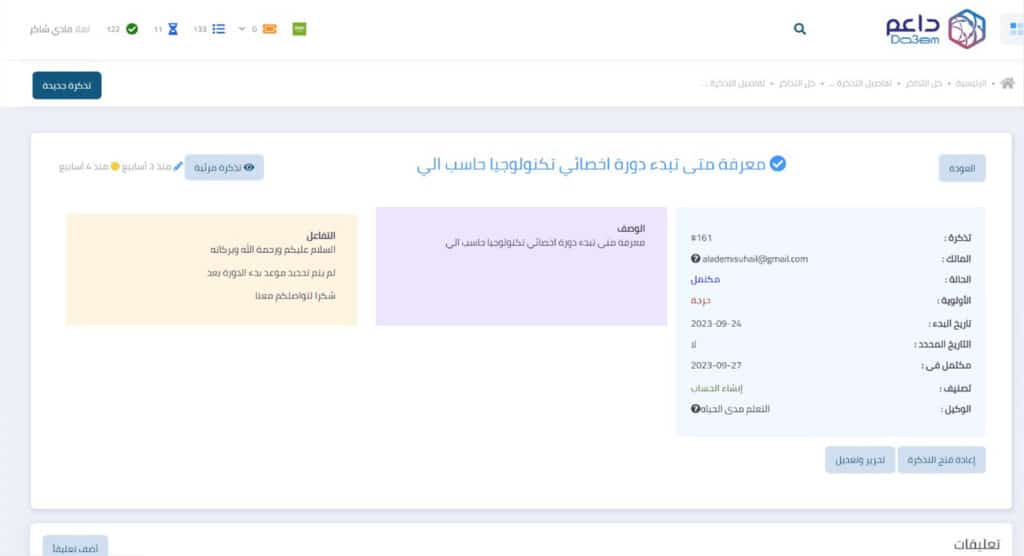Click the green ticket icon in header
1024x556 pixels.
click(299, 29)
